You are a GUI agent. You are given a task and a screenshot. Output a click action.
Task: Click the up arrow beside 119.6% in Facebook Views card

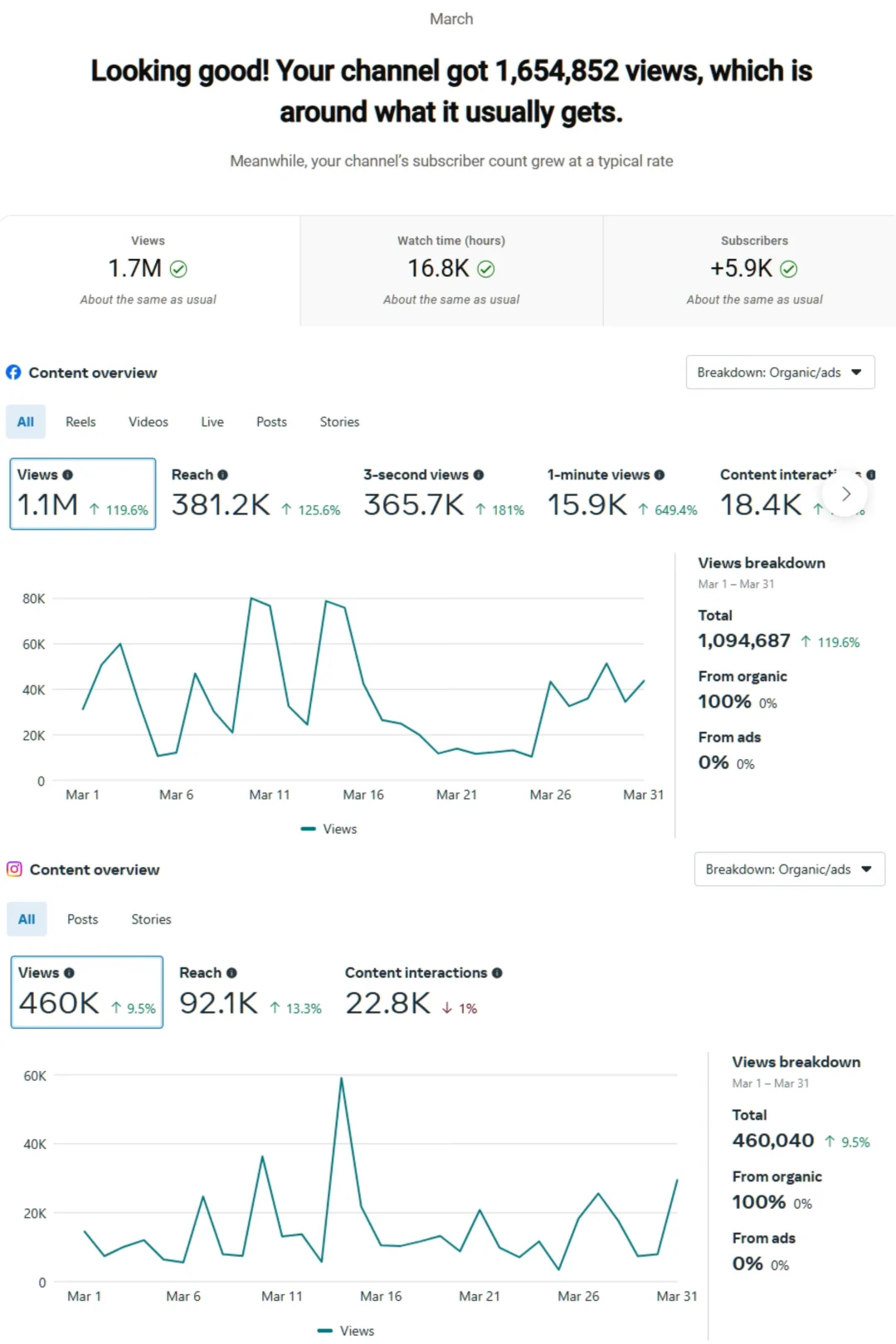point(95,509)
